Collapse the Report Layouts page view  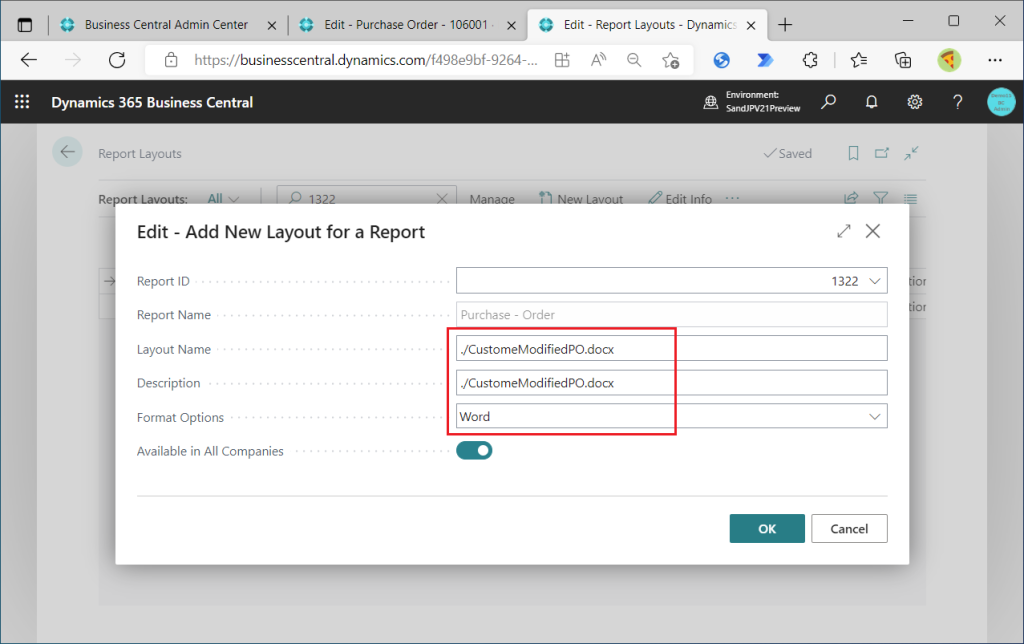coord(911,153)
